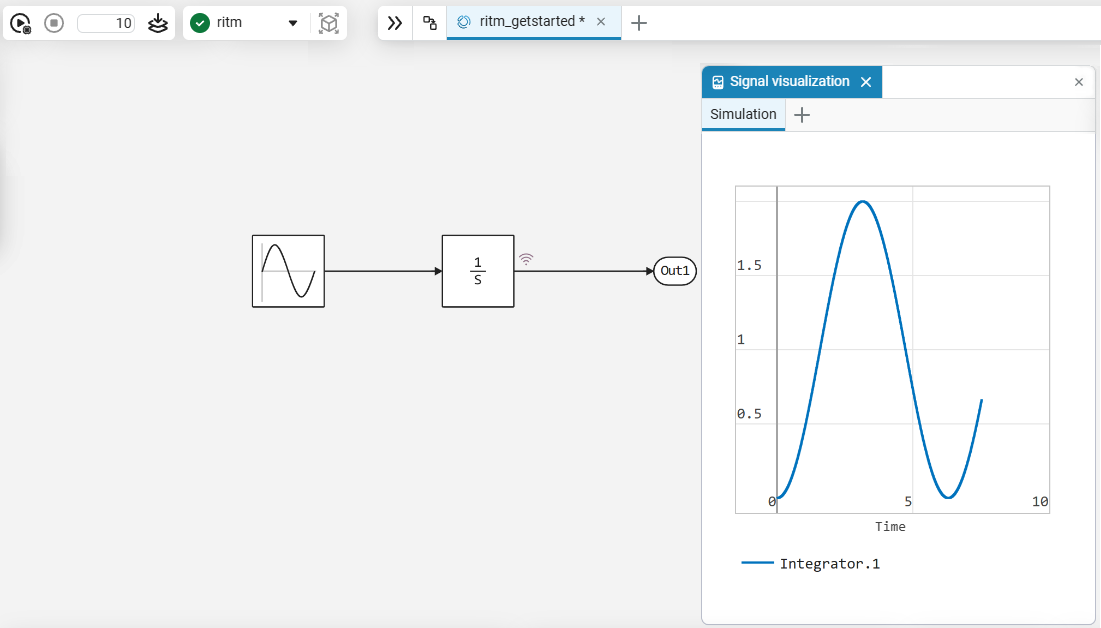Click the Signal visualization tab icon
1101x628 pixels.
pyautogui.click(x=718, y=82)
